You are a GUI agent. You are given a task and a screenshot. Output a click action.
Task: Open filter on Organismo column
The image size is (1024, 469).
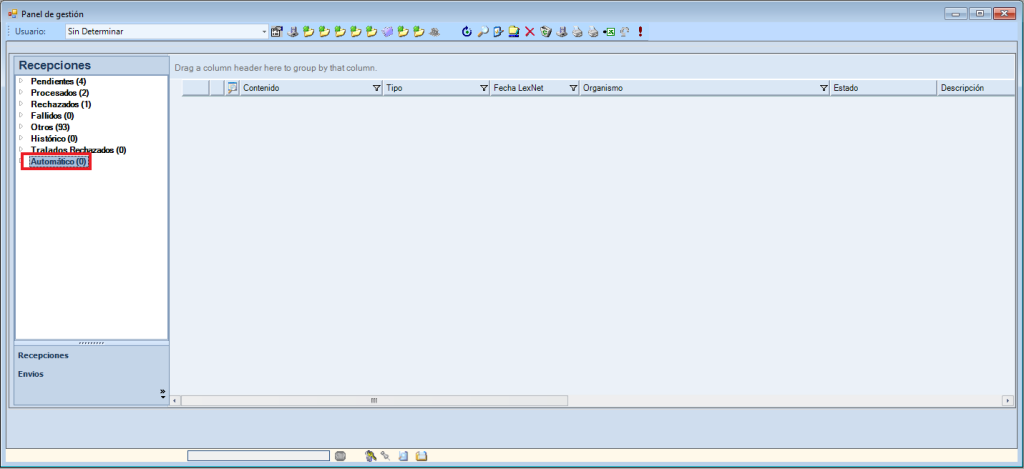pyautogui.click(x=823, y=88)
